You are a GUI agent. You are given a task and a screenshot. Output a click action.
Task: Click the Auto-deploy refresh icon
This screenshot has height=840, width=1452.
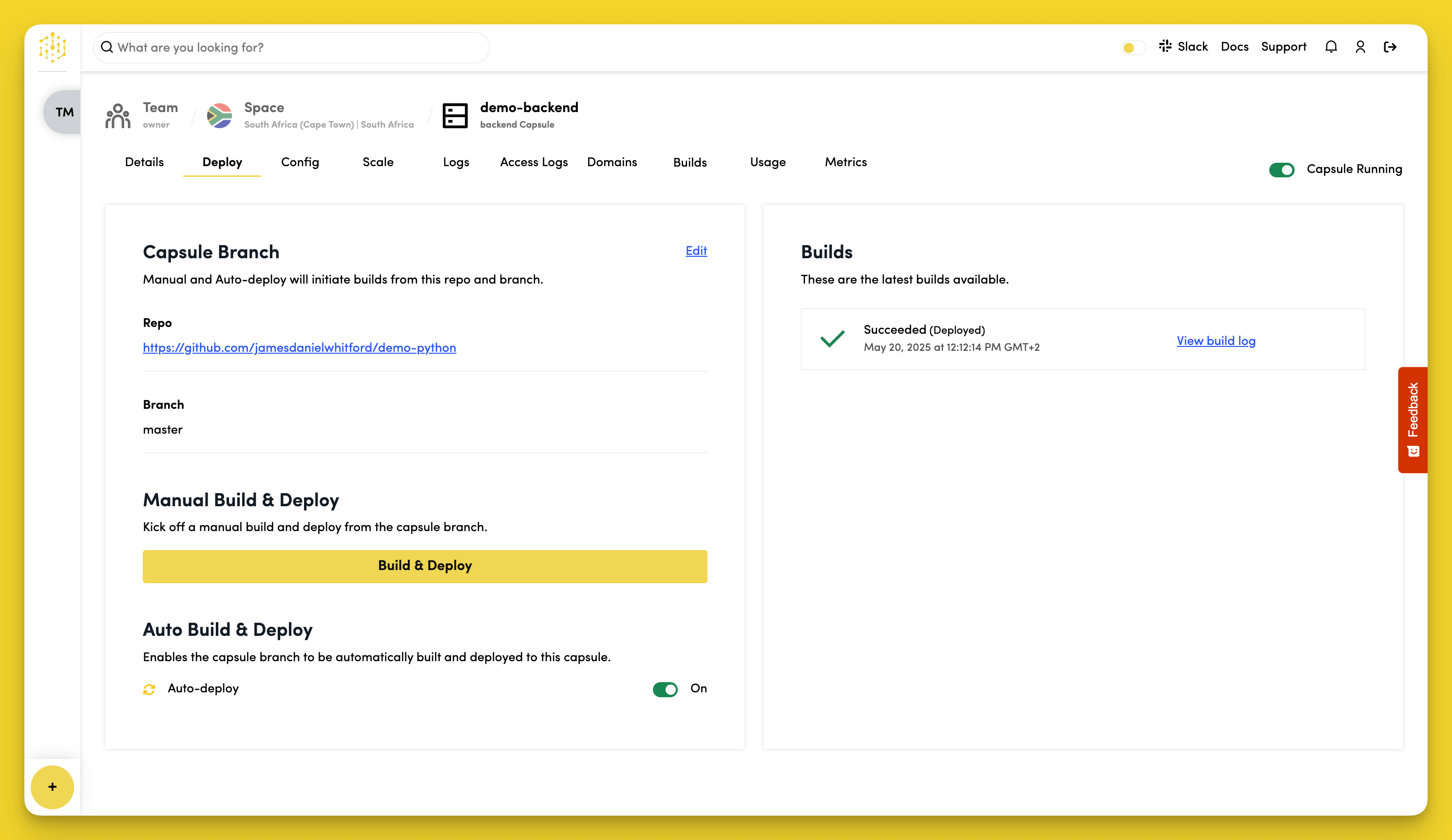tap(149, 689)
